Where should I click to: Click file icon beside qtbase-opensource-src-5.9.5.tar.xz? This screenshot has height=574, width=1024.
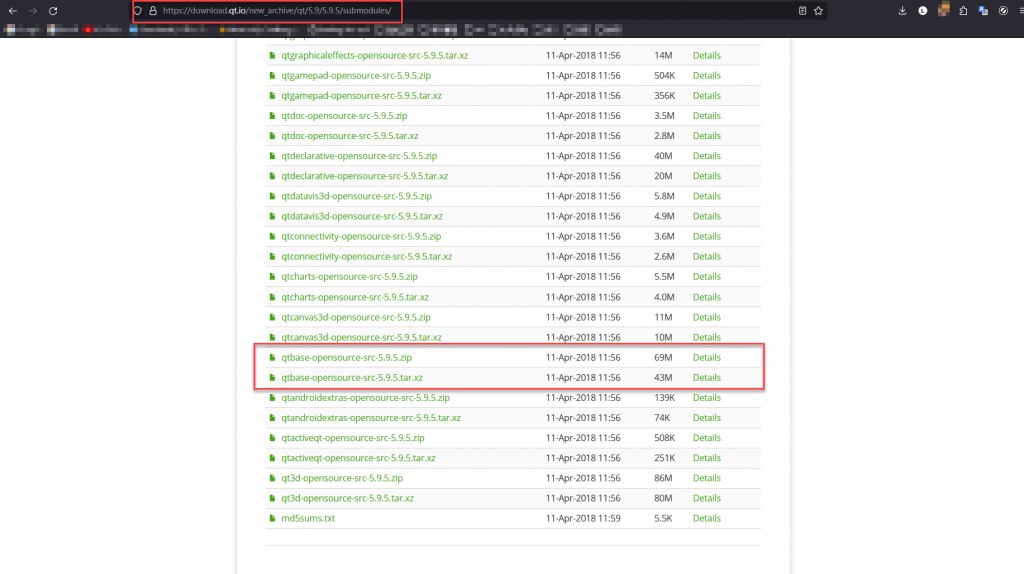point(272,377)
